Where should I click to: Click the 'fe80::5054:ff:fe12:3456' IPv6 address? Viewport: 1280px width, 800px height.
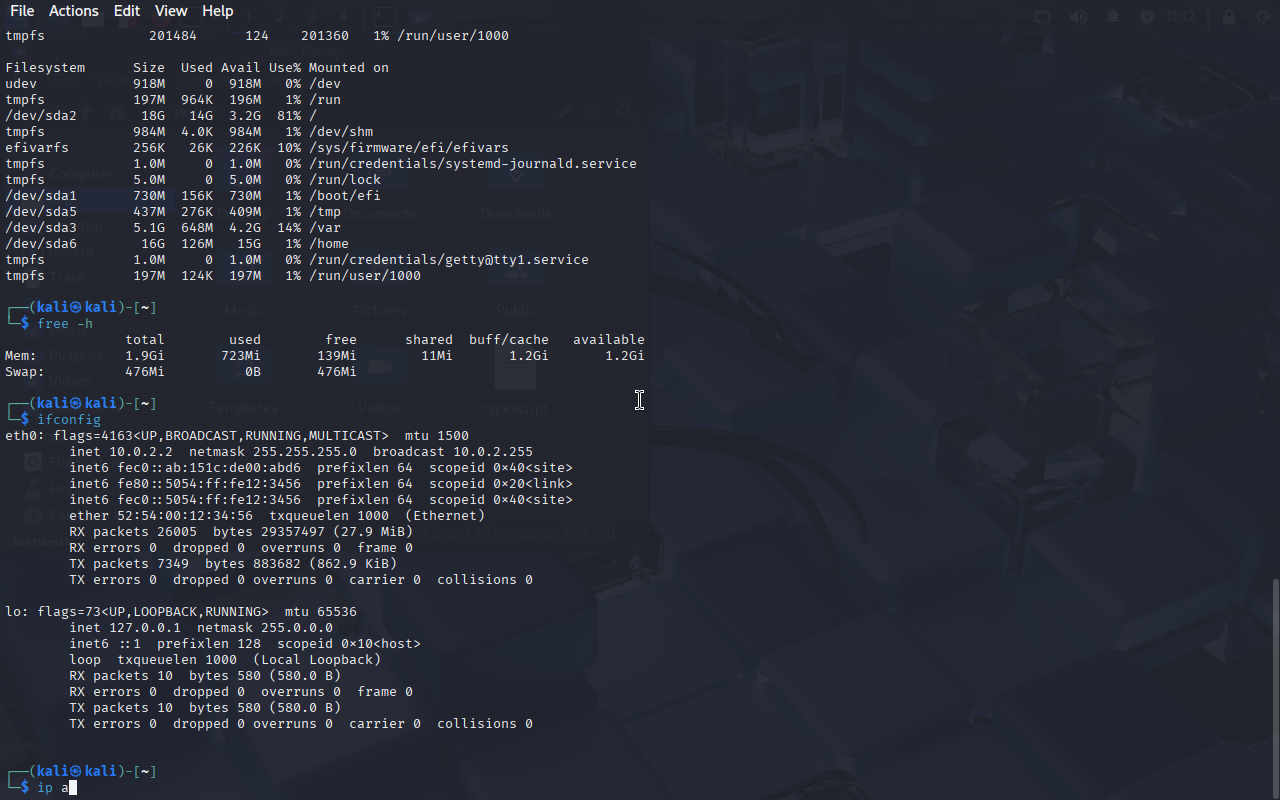(209, 484)
